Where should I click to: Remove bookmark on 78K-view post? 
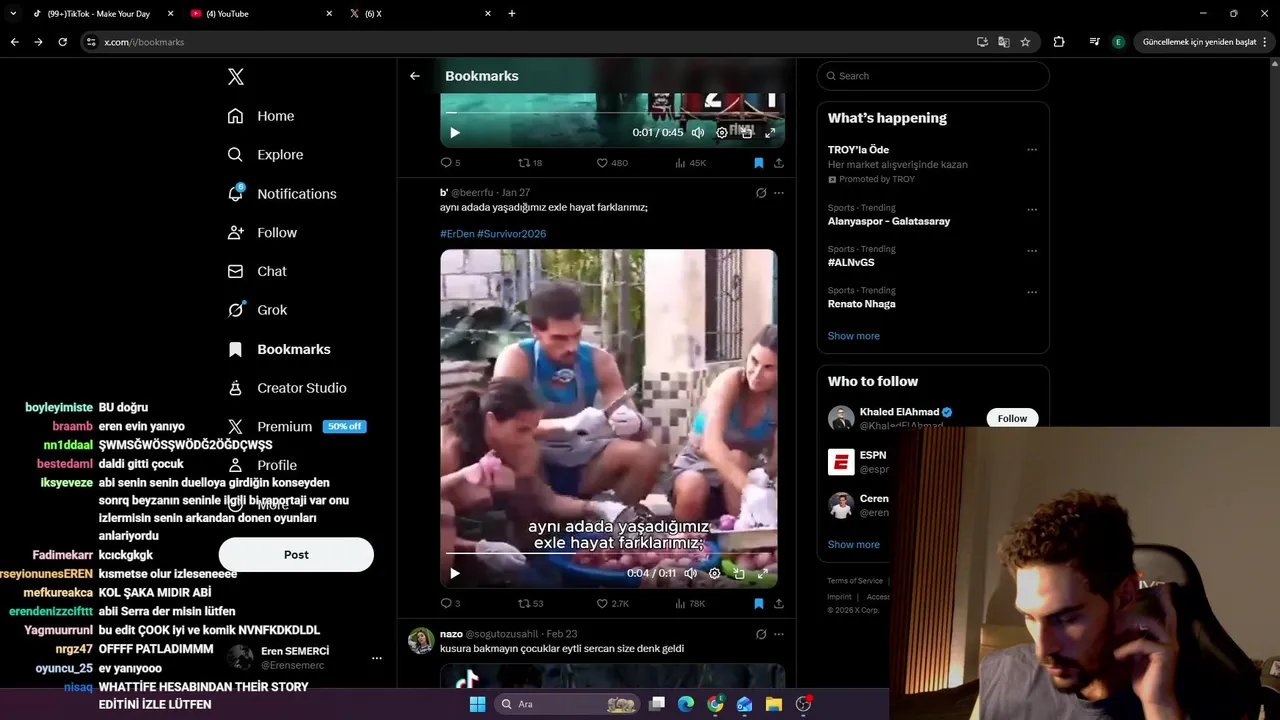(x=759, y=604)
